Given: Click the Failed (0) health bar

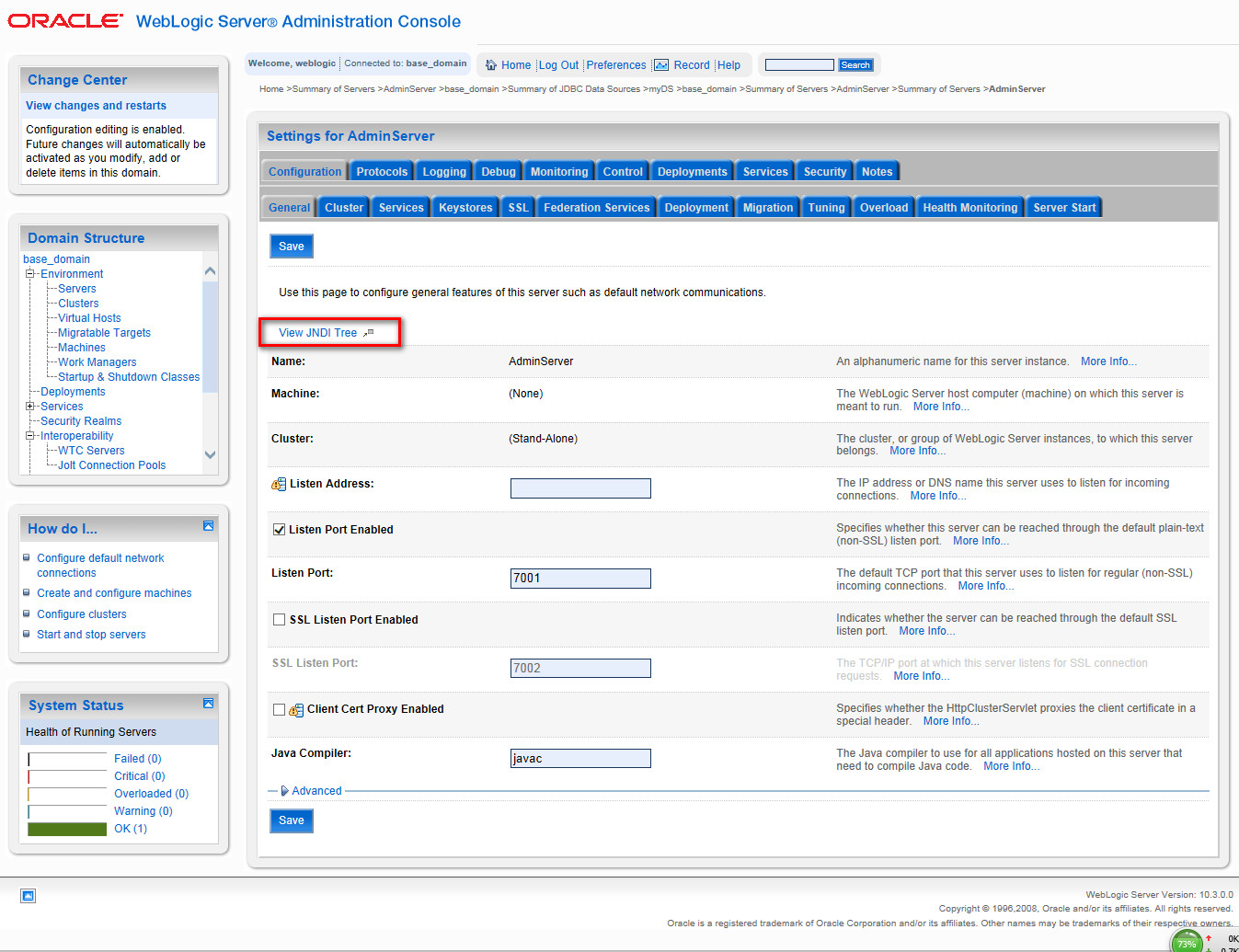Looking at the screenshot, I should [67, 759].
